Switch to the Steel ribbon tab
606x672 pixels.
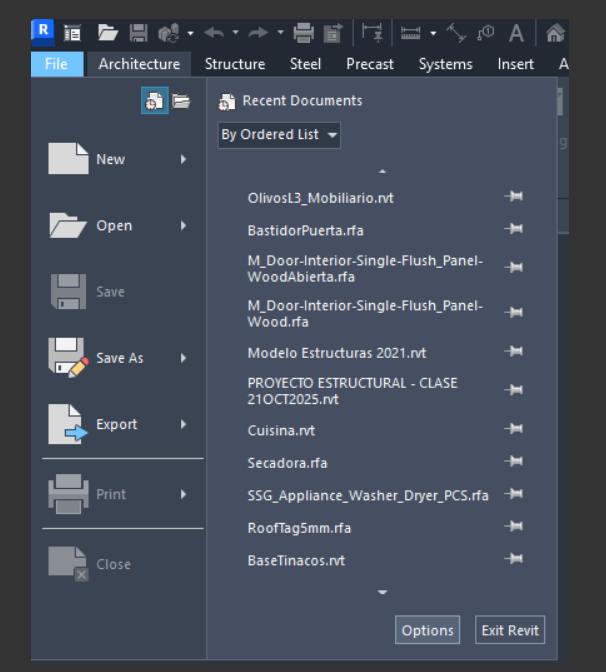coord(305,64)
